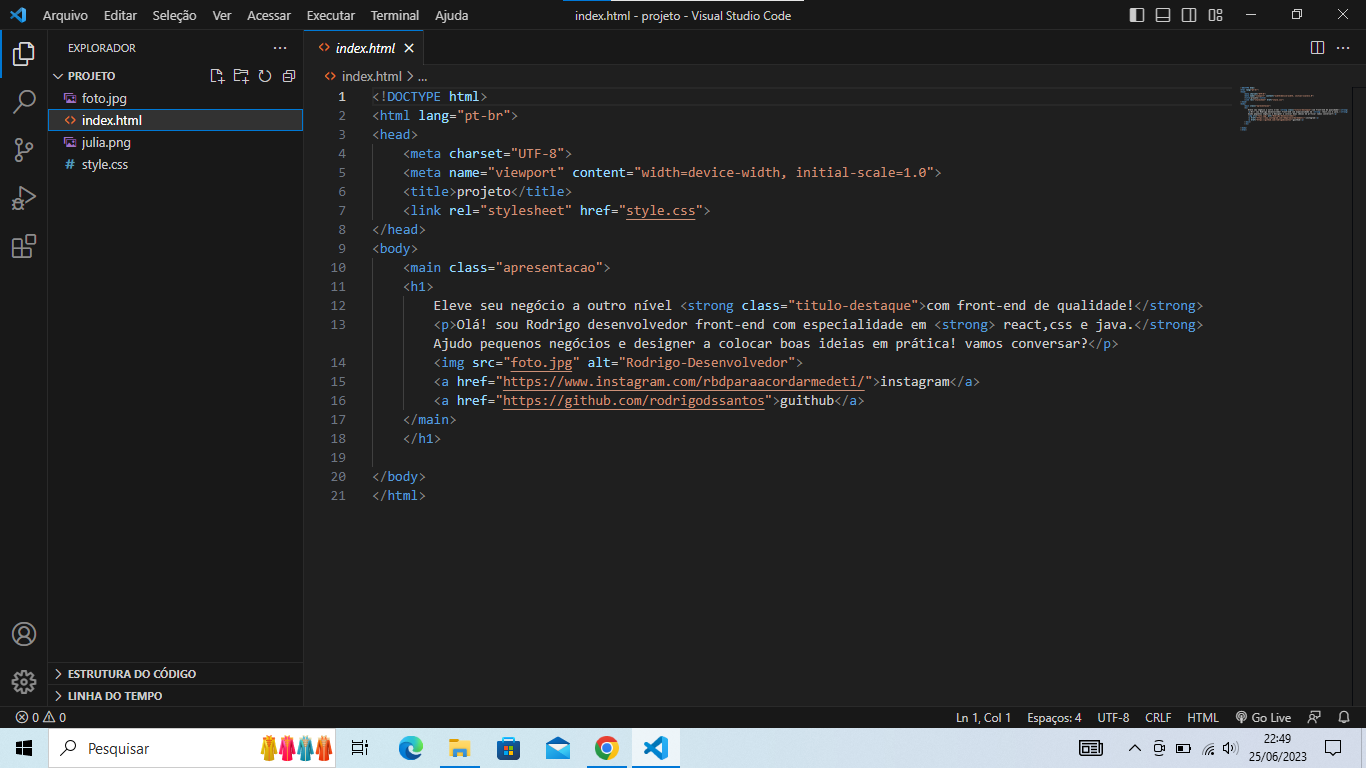Refresh the Explorer file list
The width and height of the screenshot is (1366, 768).
[265, 76]
